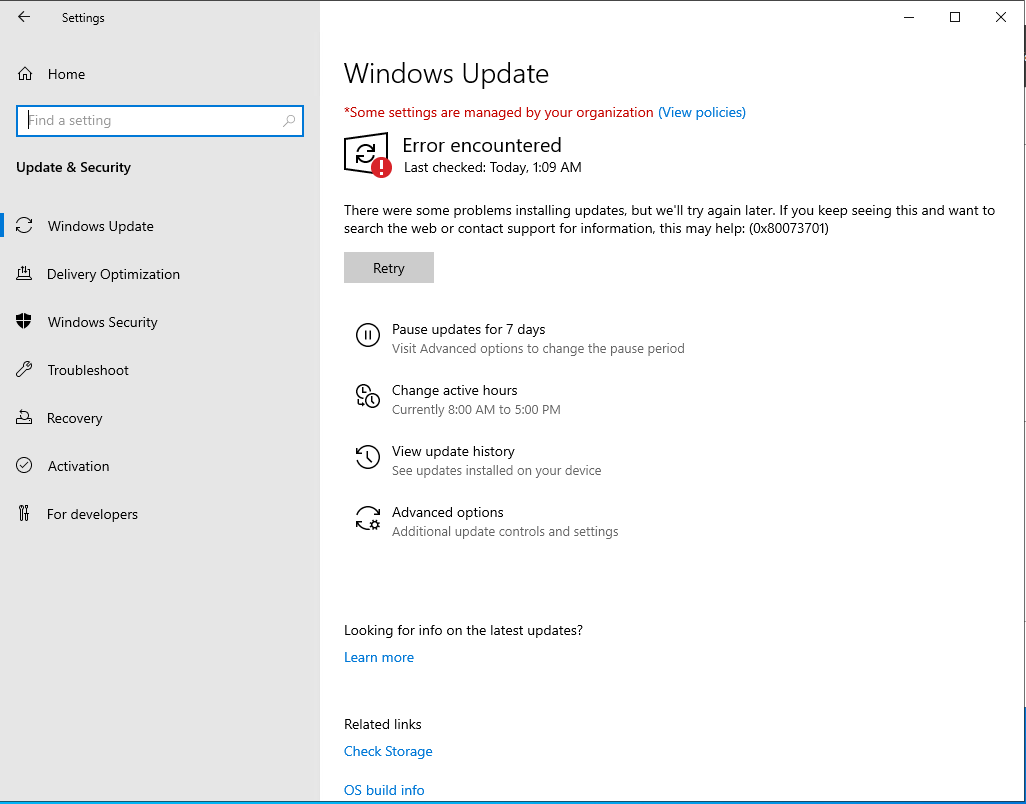The width and height of the screenshot is (1026, 804).
Task: Focus the Find a setting search box
Action: [160, 120]
